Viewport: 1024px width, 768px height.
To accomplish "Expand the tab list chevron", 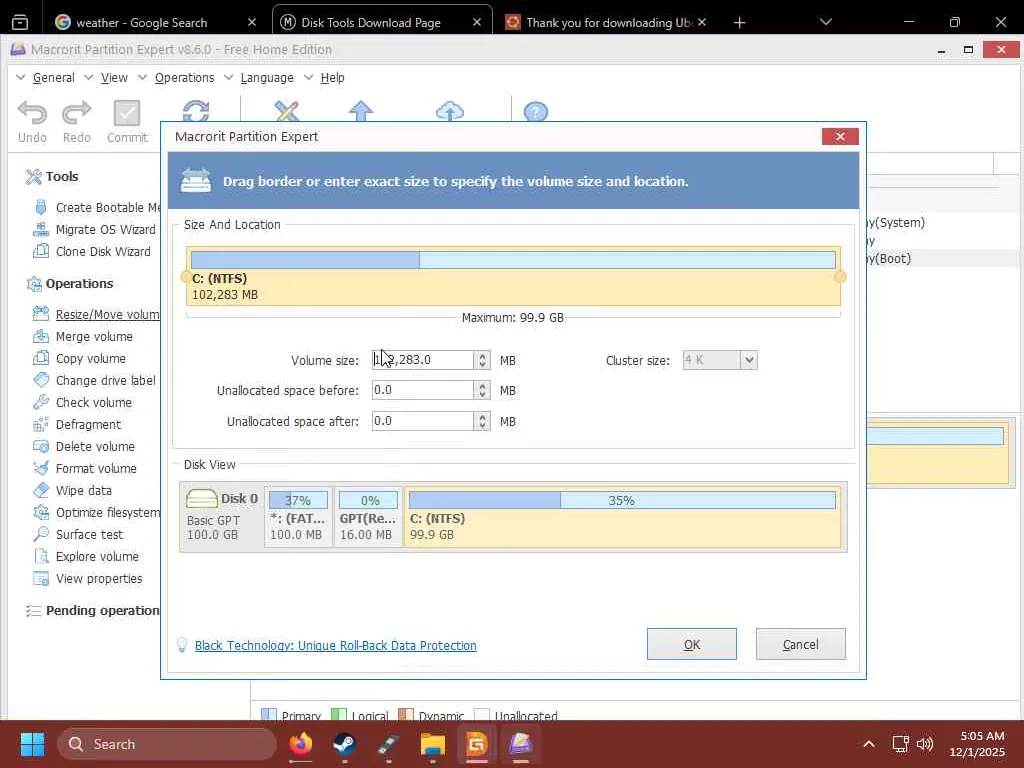I will pos(825,22).
